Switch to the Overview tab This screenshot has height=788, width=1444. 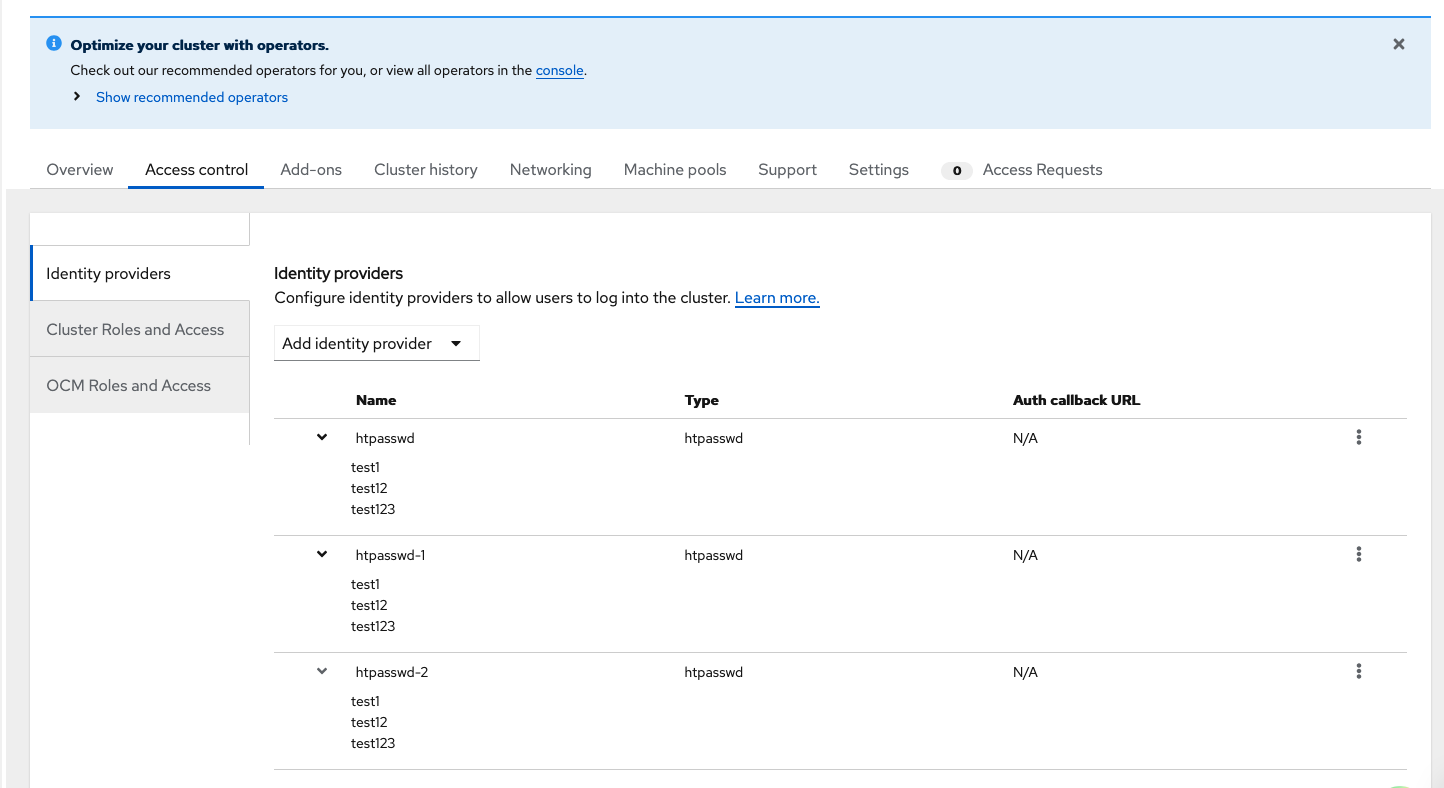(80, 170)
